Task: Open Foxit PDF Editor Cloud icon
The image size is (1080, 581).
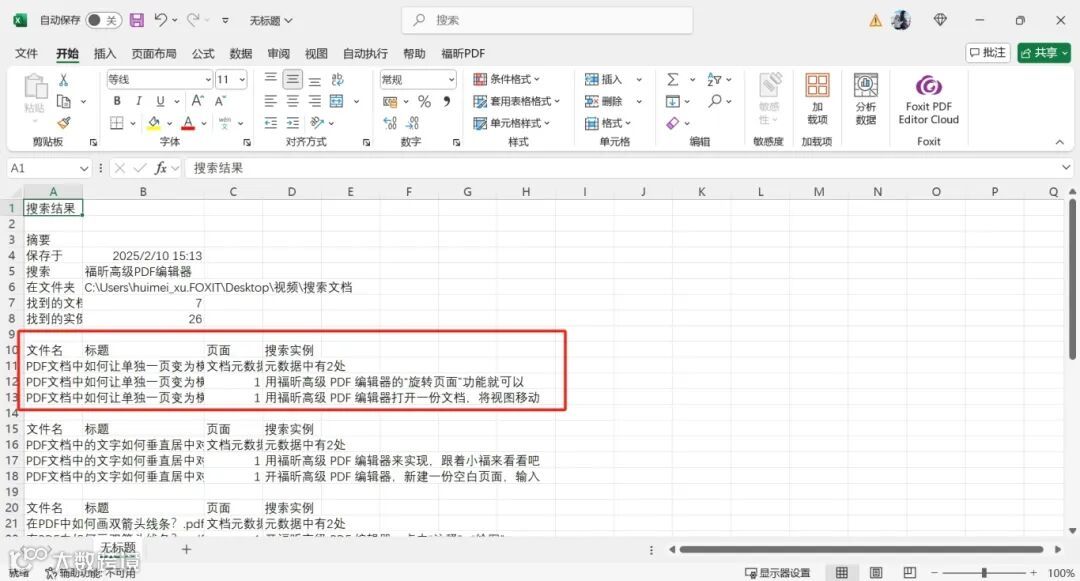Action: pyautogui.click(x=928, y=99)
